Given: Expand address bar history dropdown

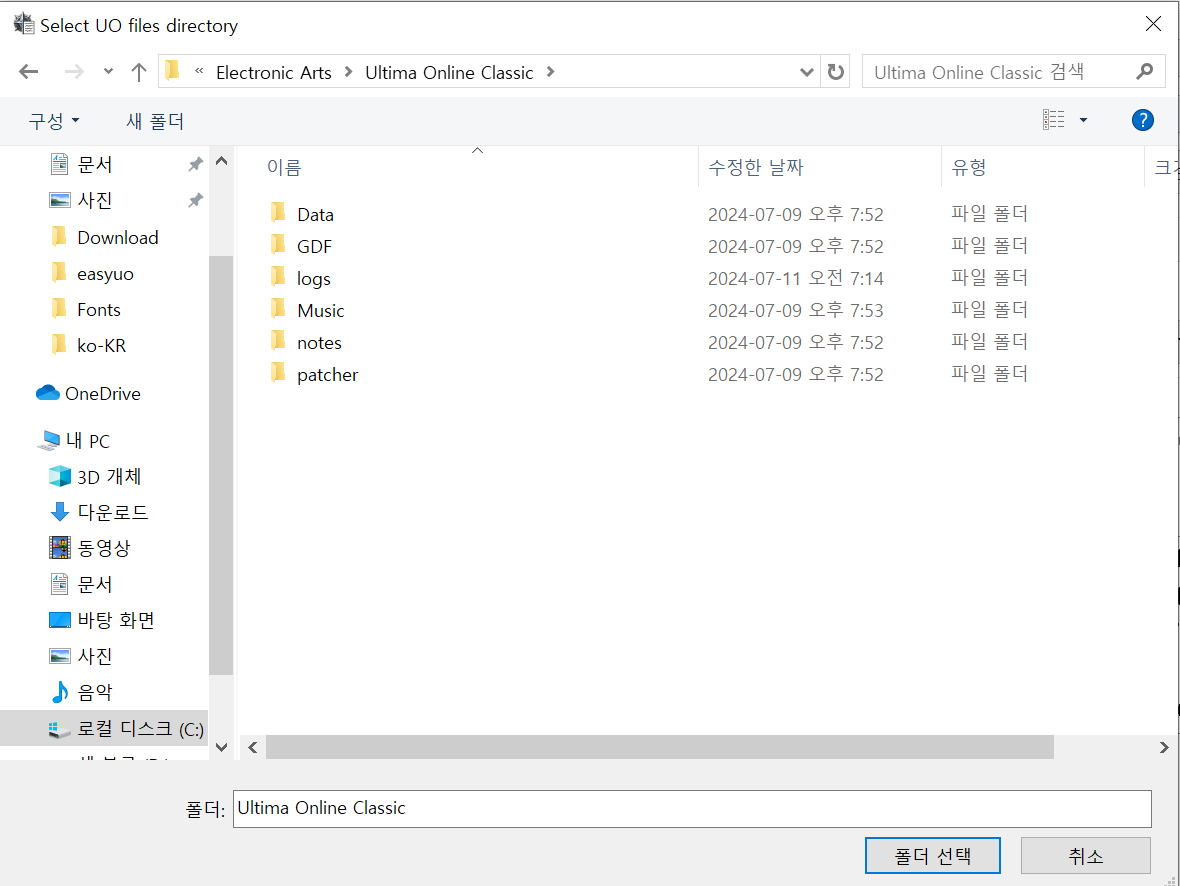Looking at the screenshot, I should click(807, 72).
